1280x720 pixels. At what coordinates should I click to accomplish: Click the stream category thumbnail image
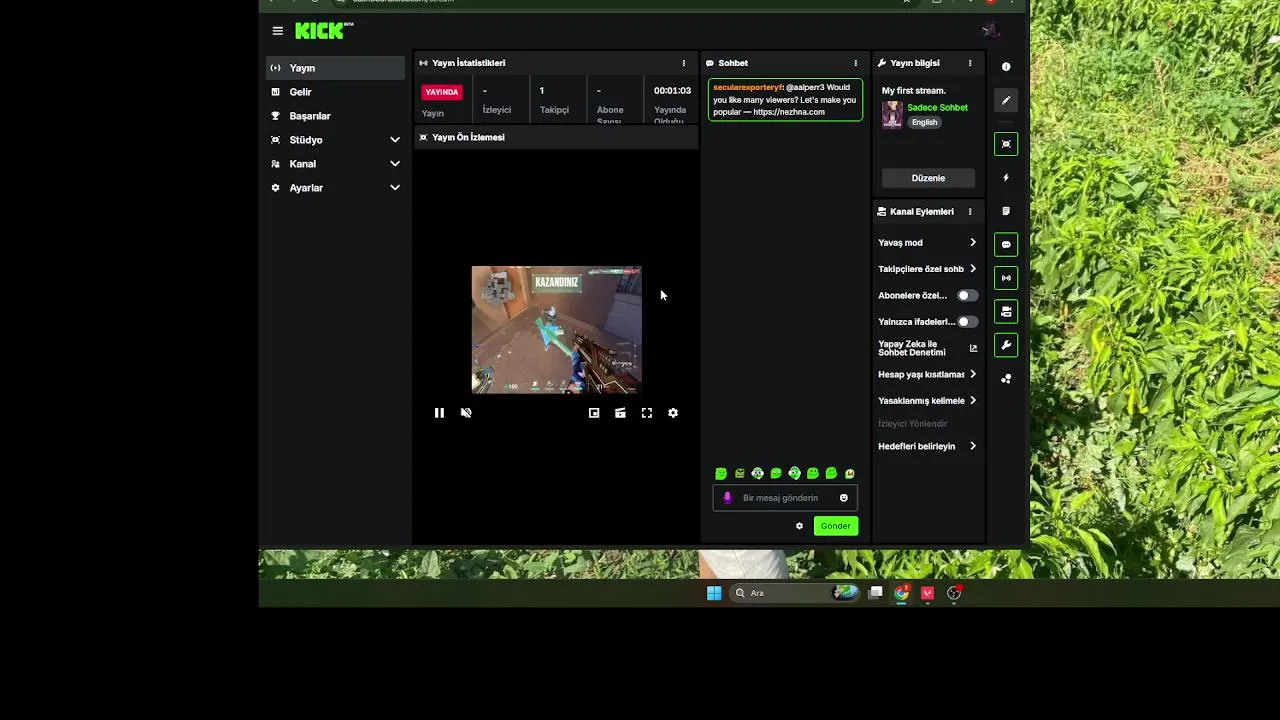click(892, 115)
